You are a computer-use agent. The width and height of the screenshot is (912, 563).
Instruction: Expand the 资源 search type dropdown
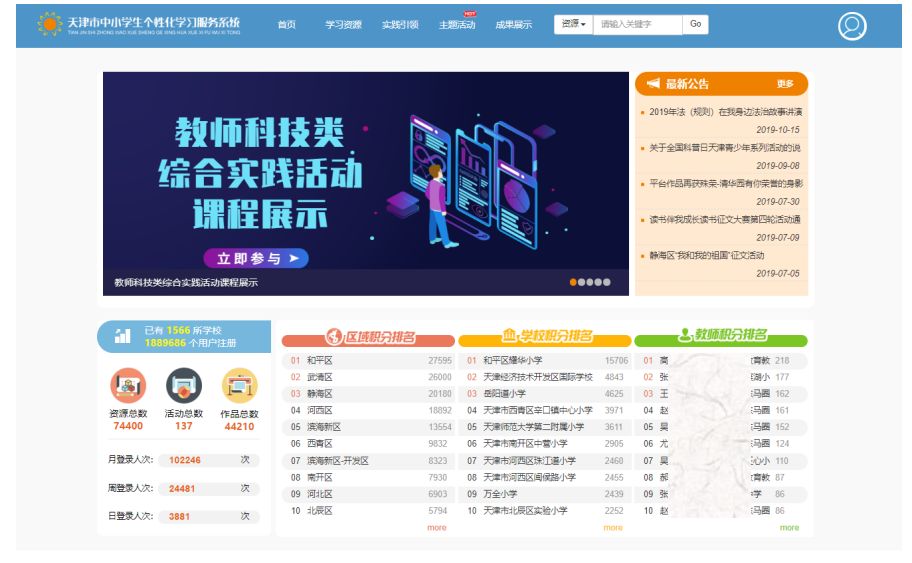[x=573, y=24]
